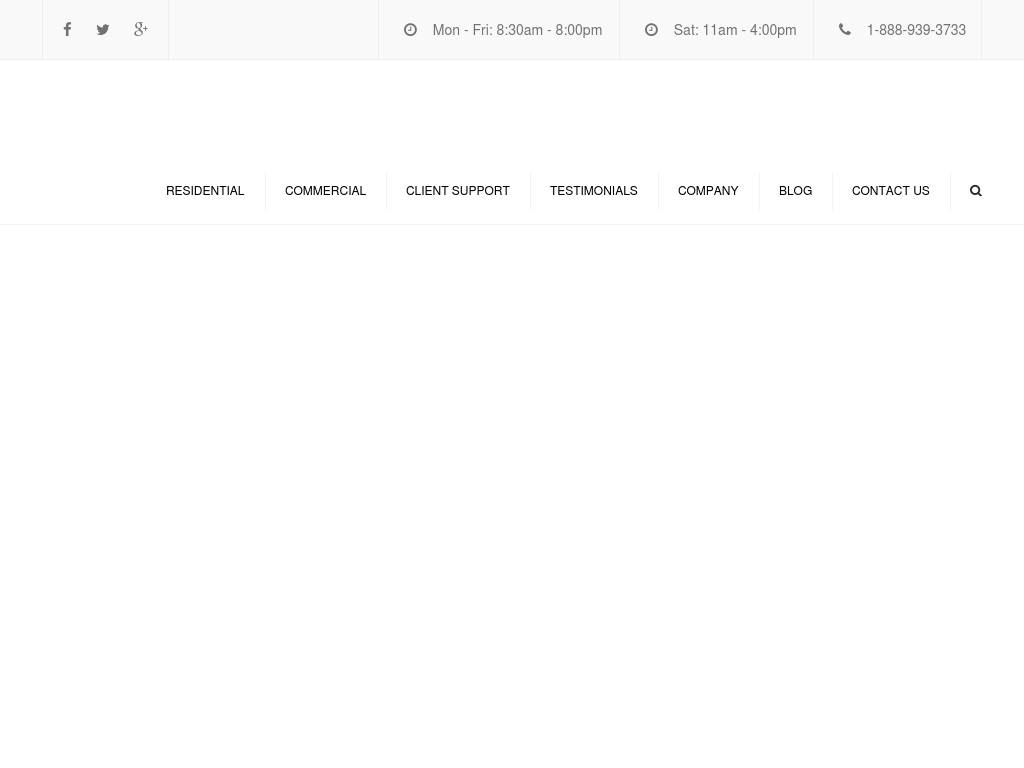
Task: Visit the Google Plus page icon
Action: coord(141,30)
